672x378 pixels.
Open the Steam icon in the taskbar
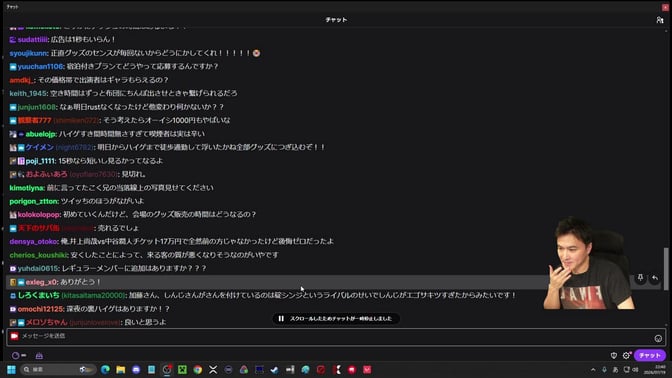coord(275,369)
